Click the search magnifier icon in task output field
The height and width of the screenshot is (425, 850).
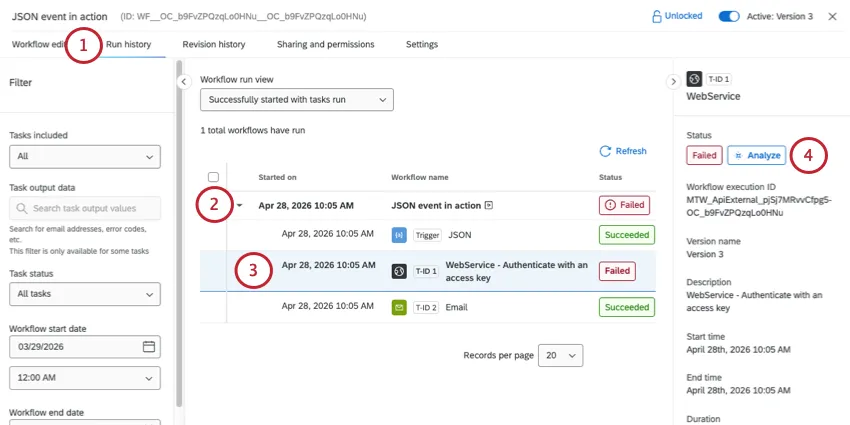22,209
